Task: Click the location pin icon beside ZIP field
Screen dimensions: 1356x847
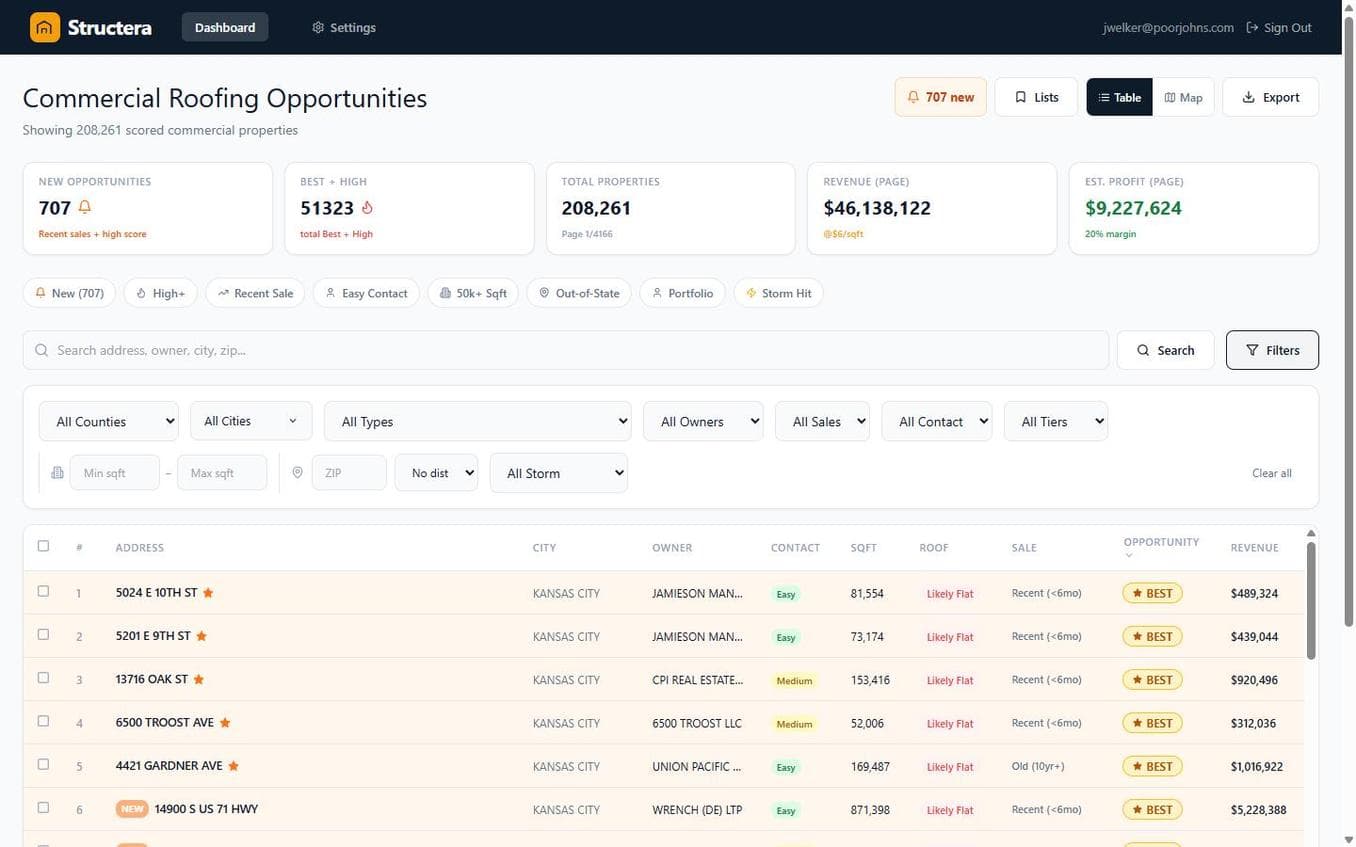Action: pyautogui.click(x=297, y=473)
